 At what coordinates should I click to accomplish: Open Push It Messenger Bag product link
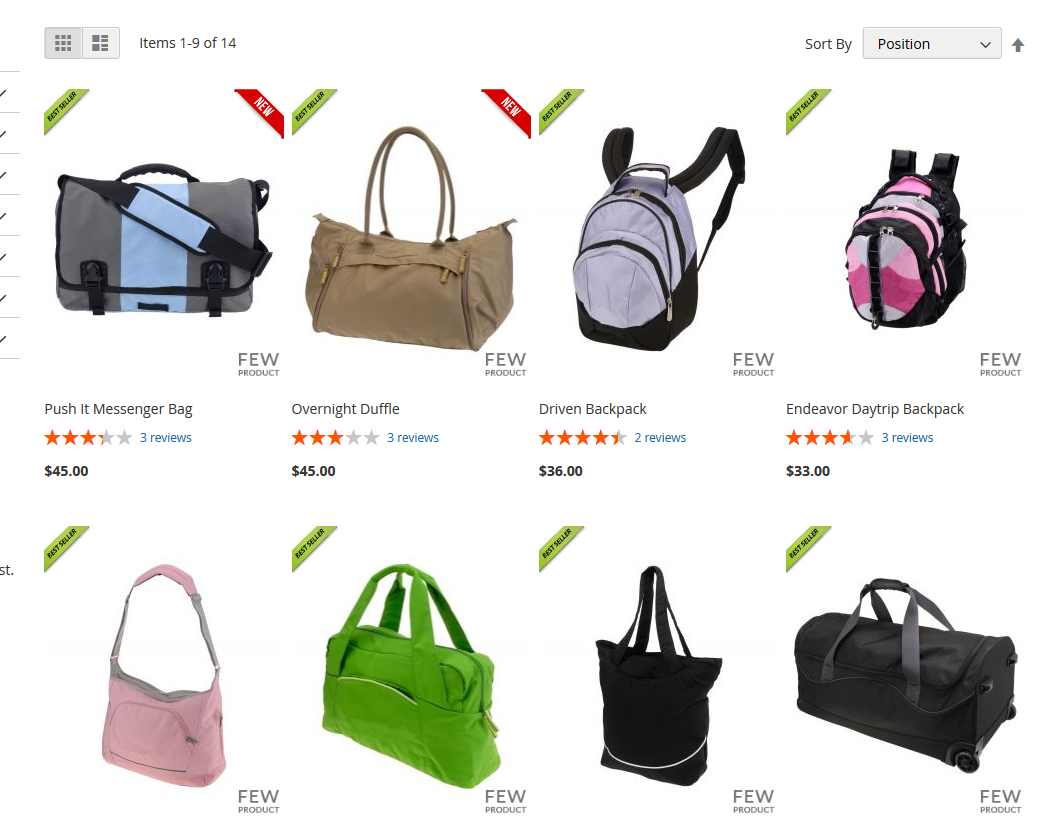pos(118,409)
